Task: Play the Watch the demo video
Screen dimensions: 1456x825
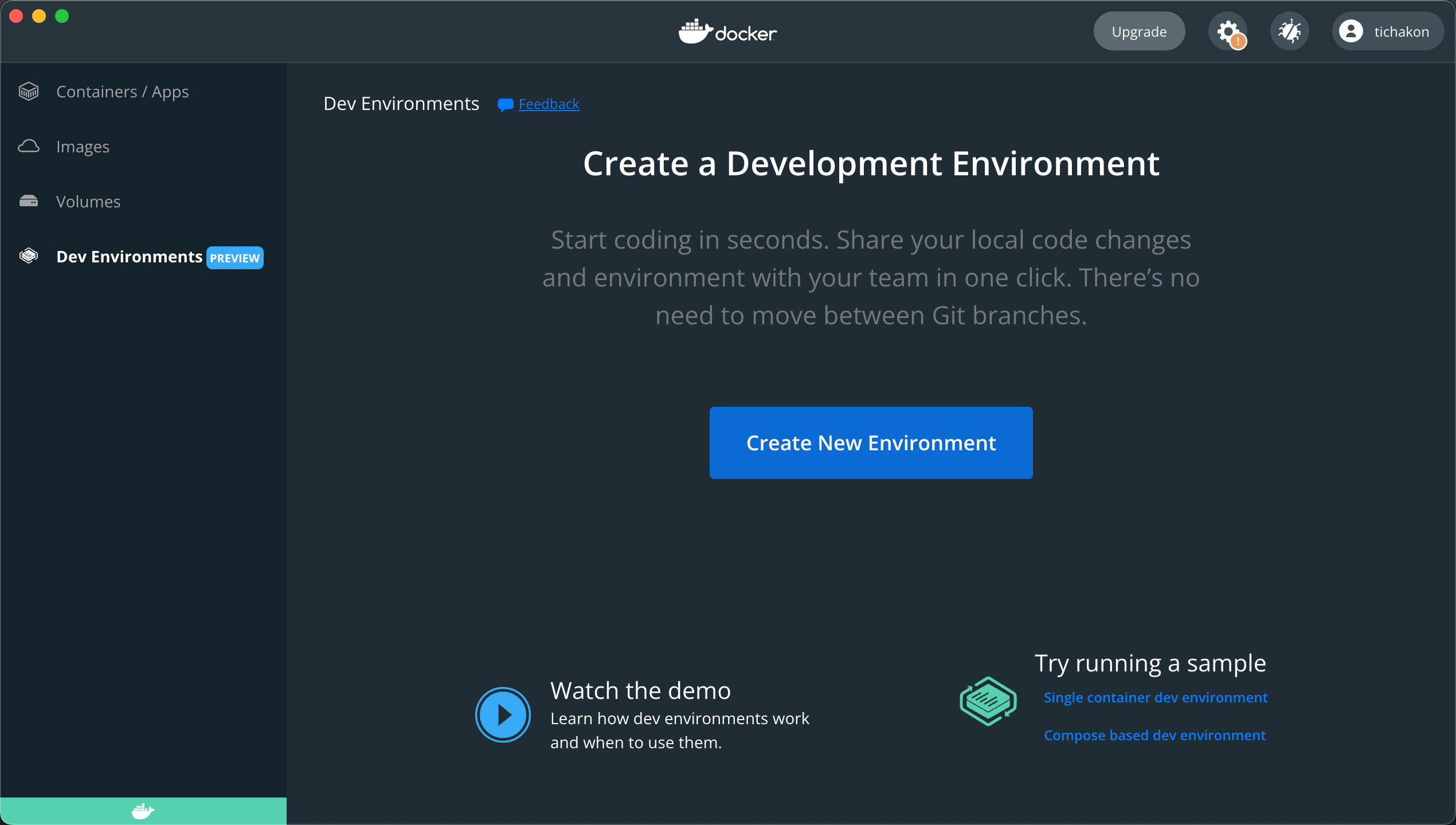Action: (x=503, y=714)
